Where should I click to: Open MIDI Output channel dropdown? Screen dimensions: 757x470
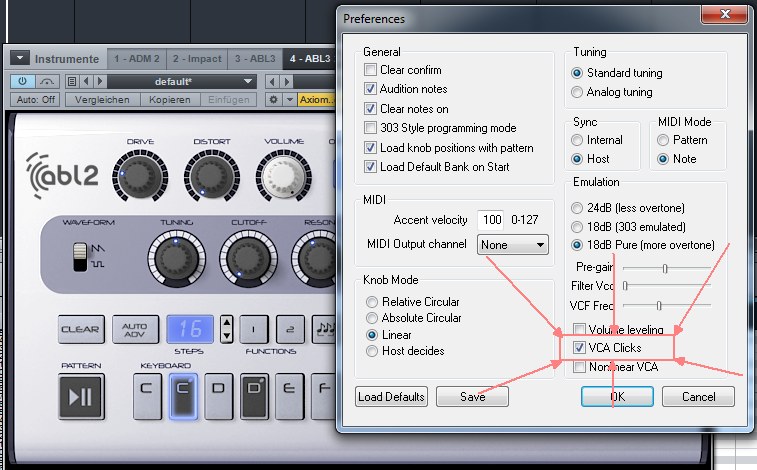(x=513, y=245)
